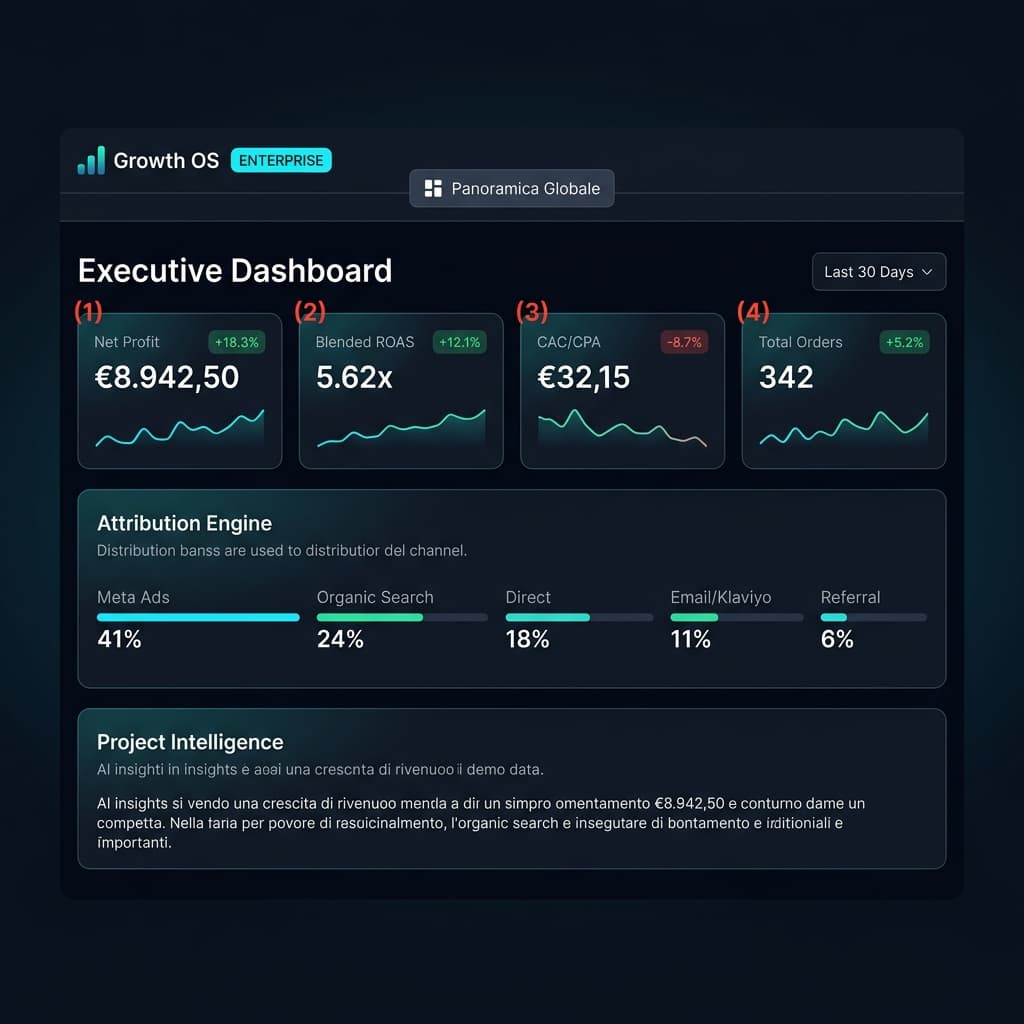Click the Email/Klaviyo progress bar

tap(737, 617)
